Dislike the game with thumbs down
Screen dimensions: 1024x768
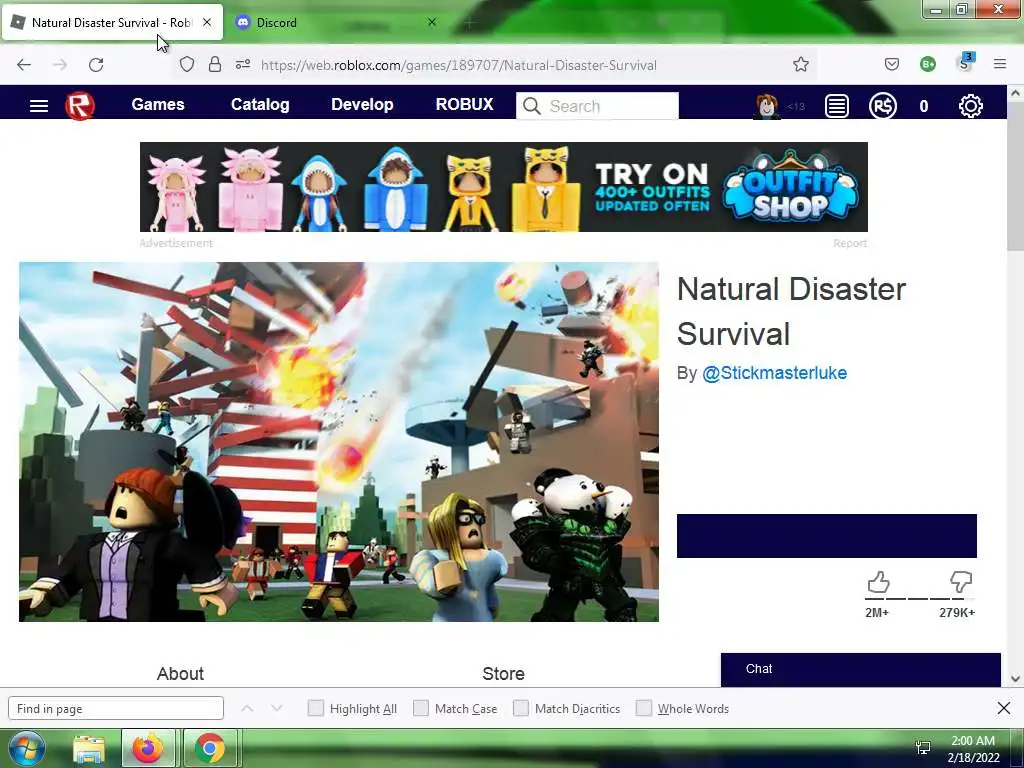(961, 582)
